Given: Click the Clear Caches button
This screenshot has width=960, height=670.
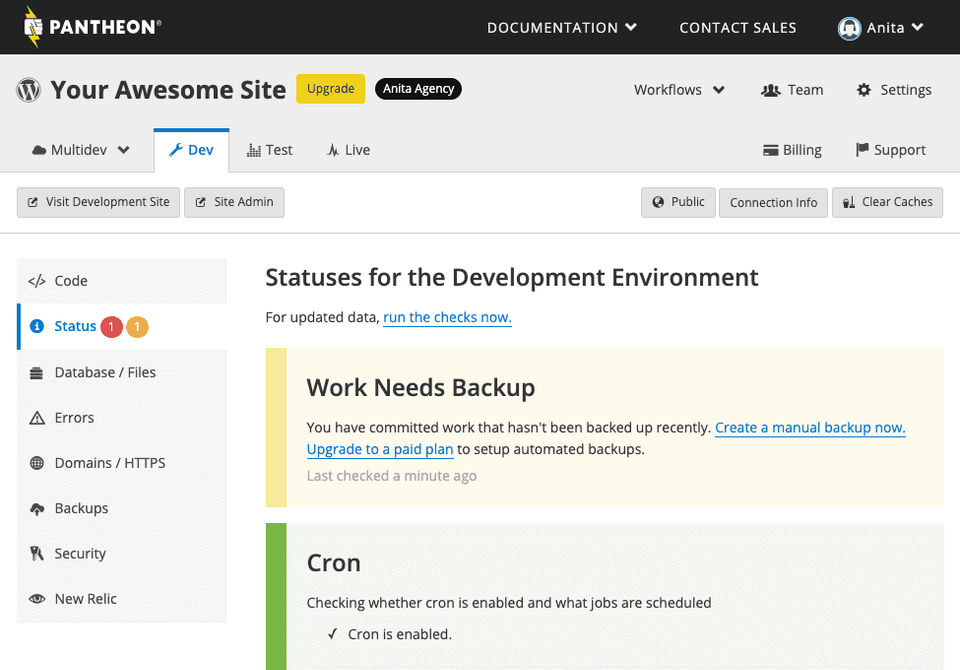Looking at the screenshot, I should (x=888, y=202).
